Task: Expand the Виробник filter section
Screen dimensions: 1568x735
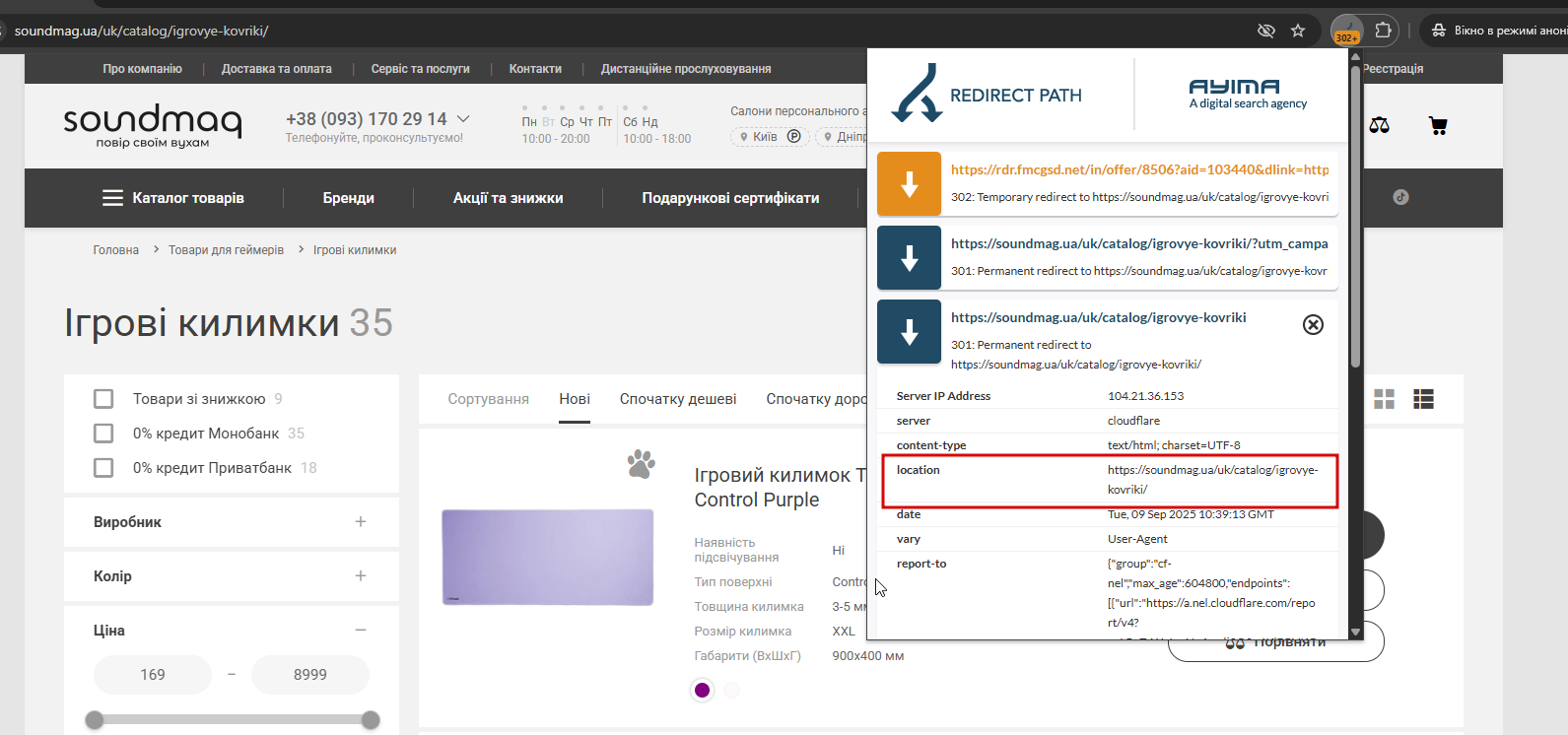Action: click(361, 522)
